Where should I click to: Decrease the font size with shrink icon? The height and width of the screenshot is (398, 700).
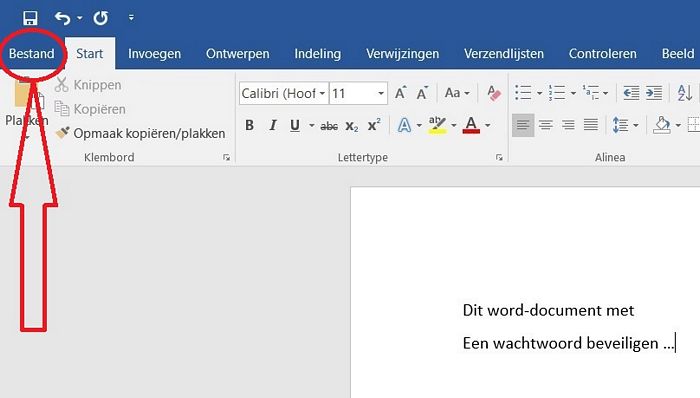(422, 93)
